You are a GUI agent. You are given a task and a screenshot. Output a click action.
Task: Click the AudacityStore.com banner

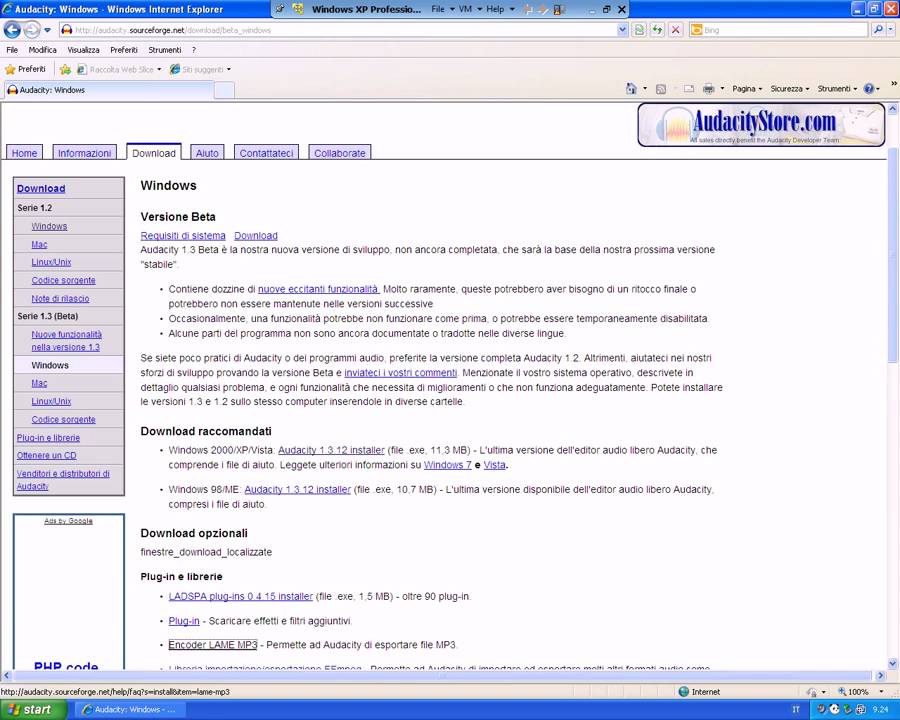pos(761,125)
